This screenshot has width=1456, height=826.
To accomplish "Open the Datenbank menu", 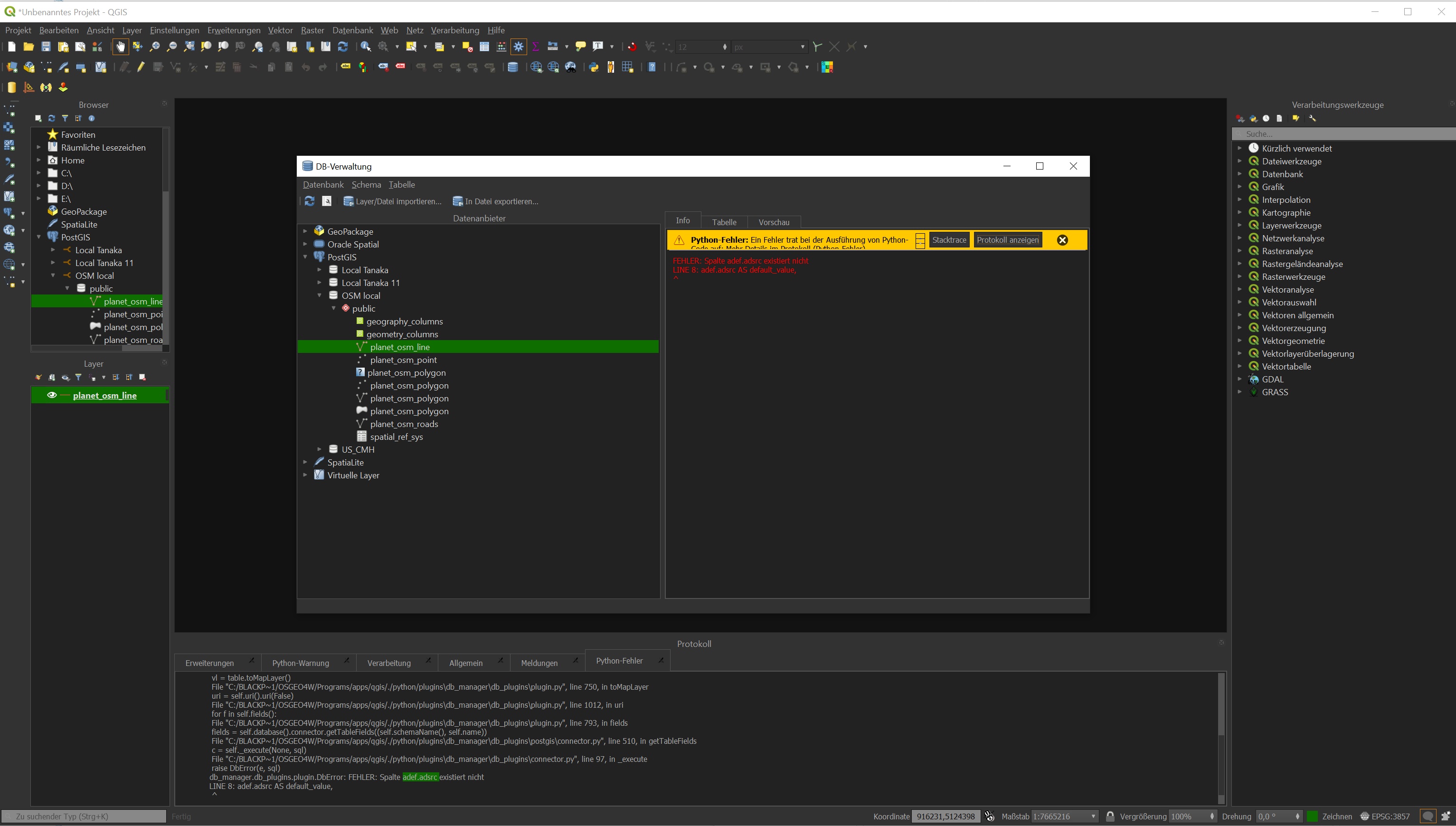I will click(x=323, y=184).
